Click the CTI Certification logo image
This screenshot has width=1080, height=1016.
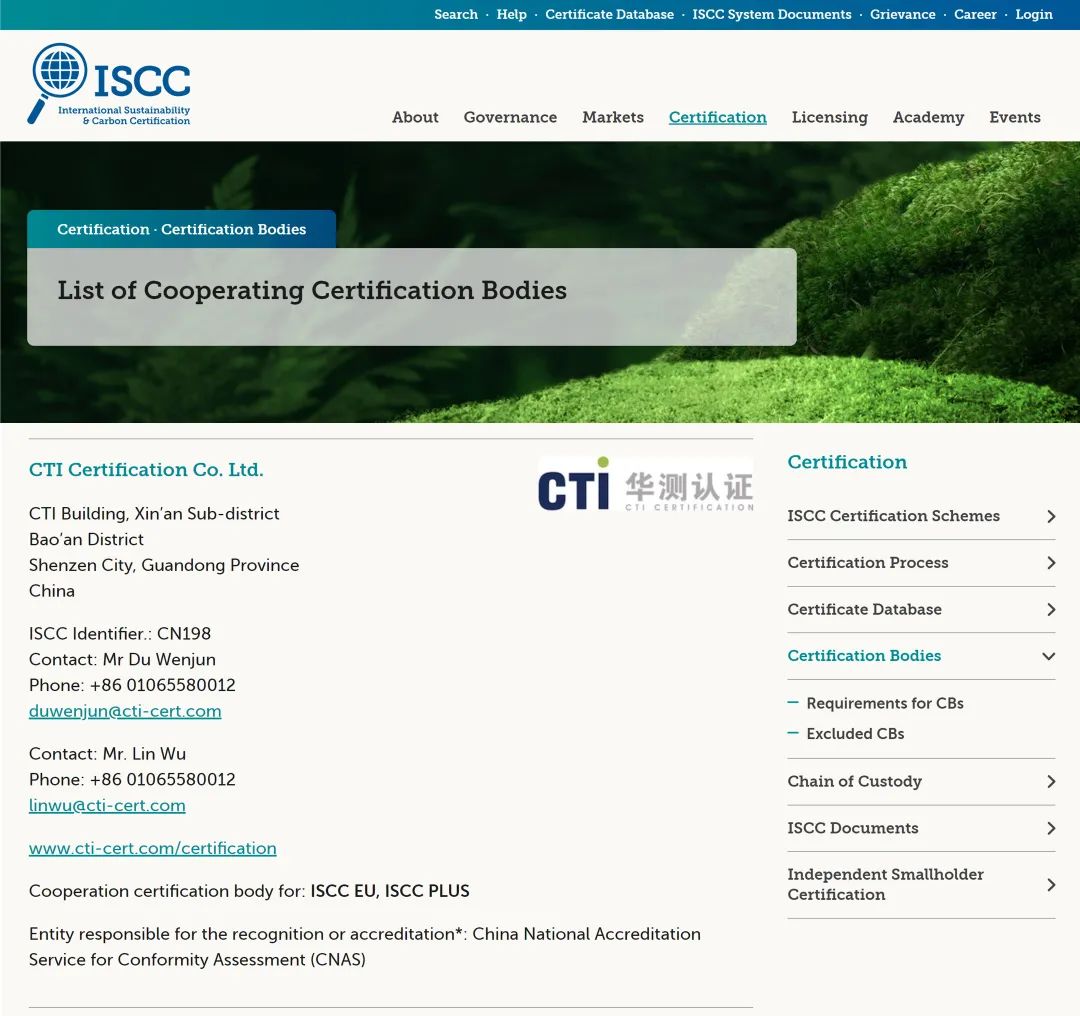(645, 484)
